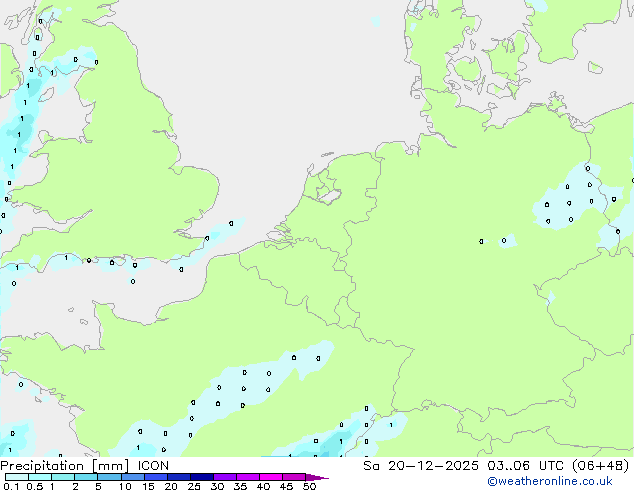Click the "25" legend scale value

click(194, 486)
